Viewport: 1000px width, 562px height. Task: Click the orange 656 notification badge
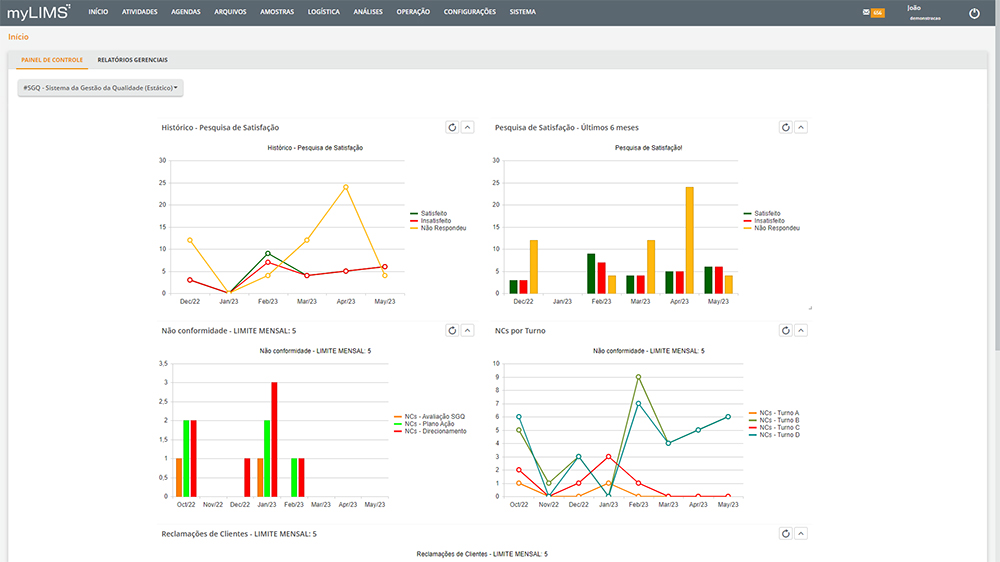[x=878, y=13]
